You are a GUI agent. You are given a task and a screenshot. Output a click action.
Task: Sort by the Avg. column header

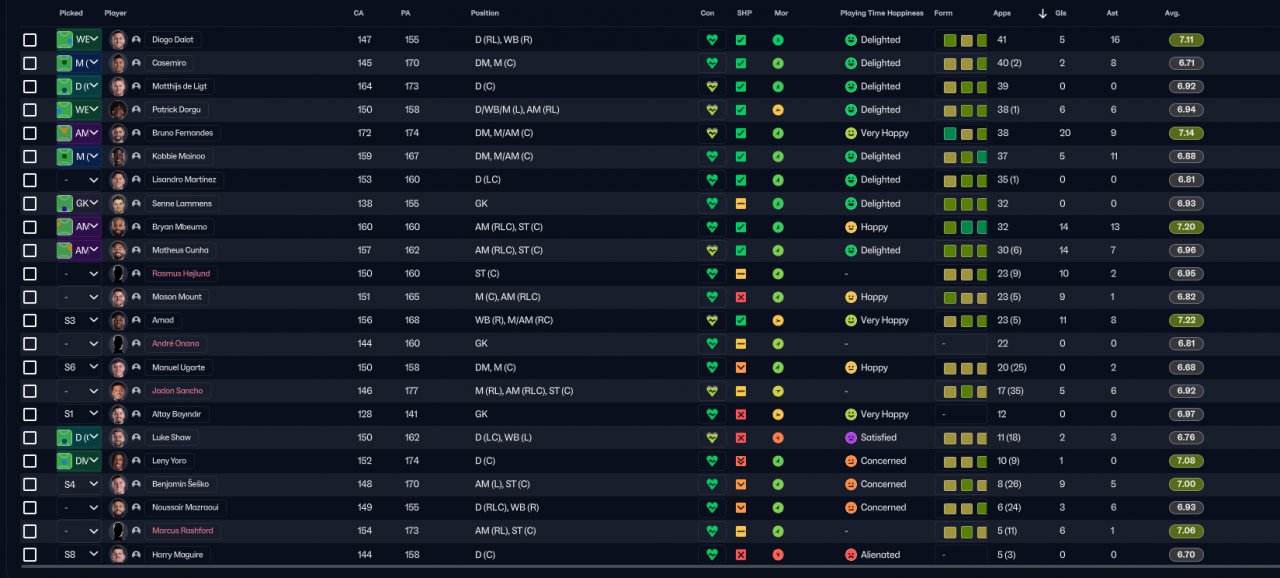click(x=1172, y=13)
